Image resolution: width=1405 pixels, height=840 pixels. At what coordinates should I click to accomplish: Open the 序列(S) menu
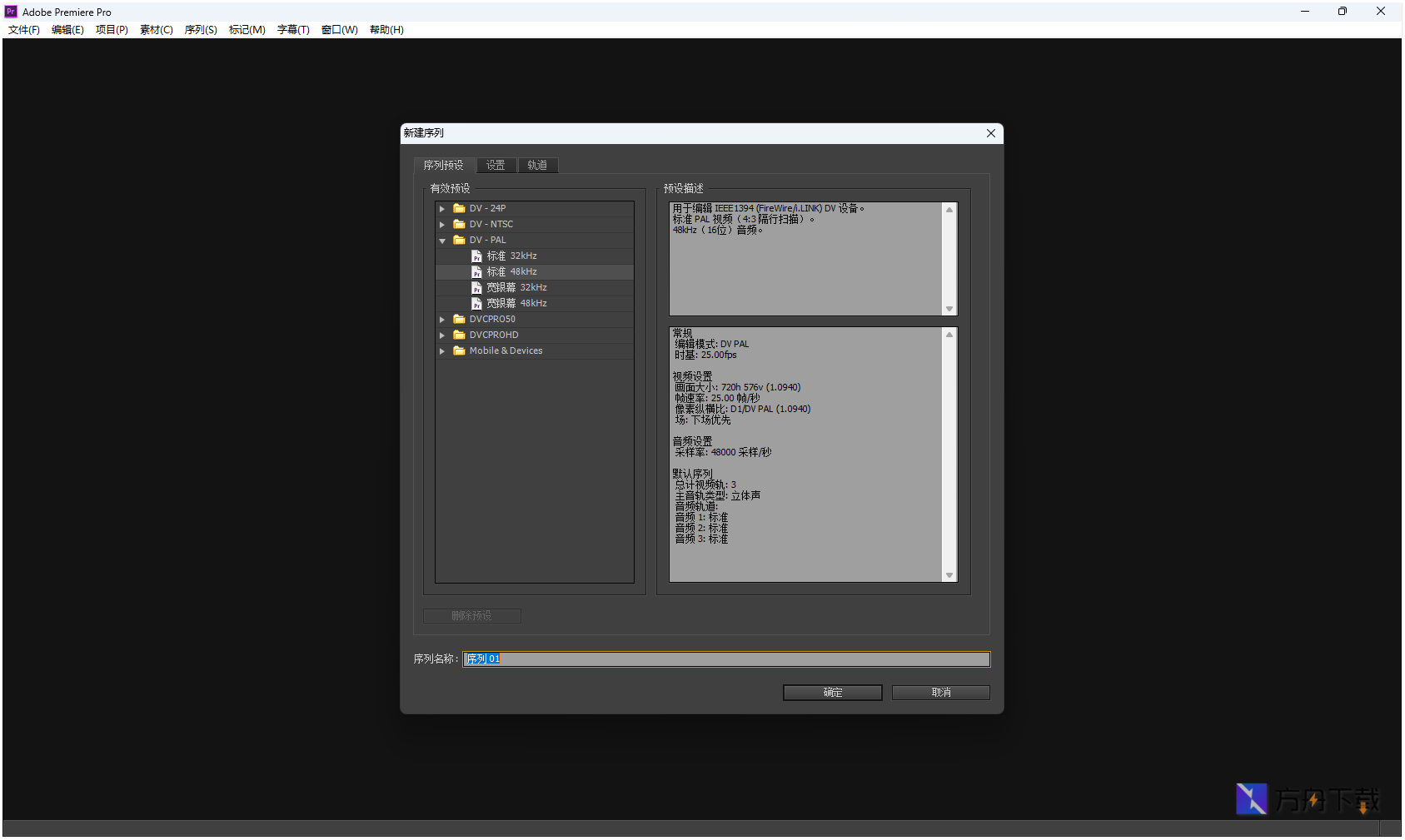click(201, 30)
